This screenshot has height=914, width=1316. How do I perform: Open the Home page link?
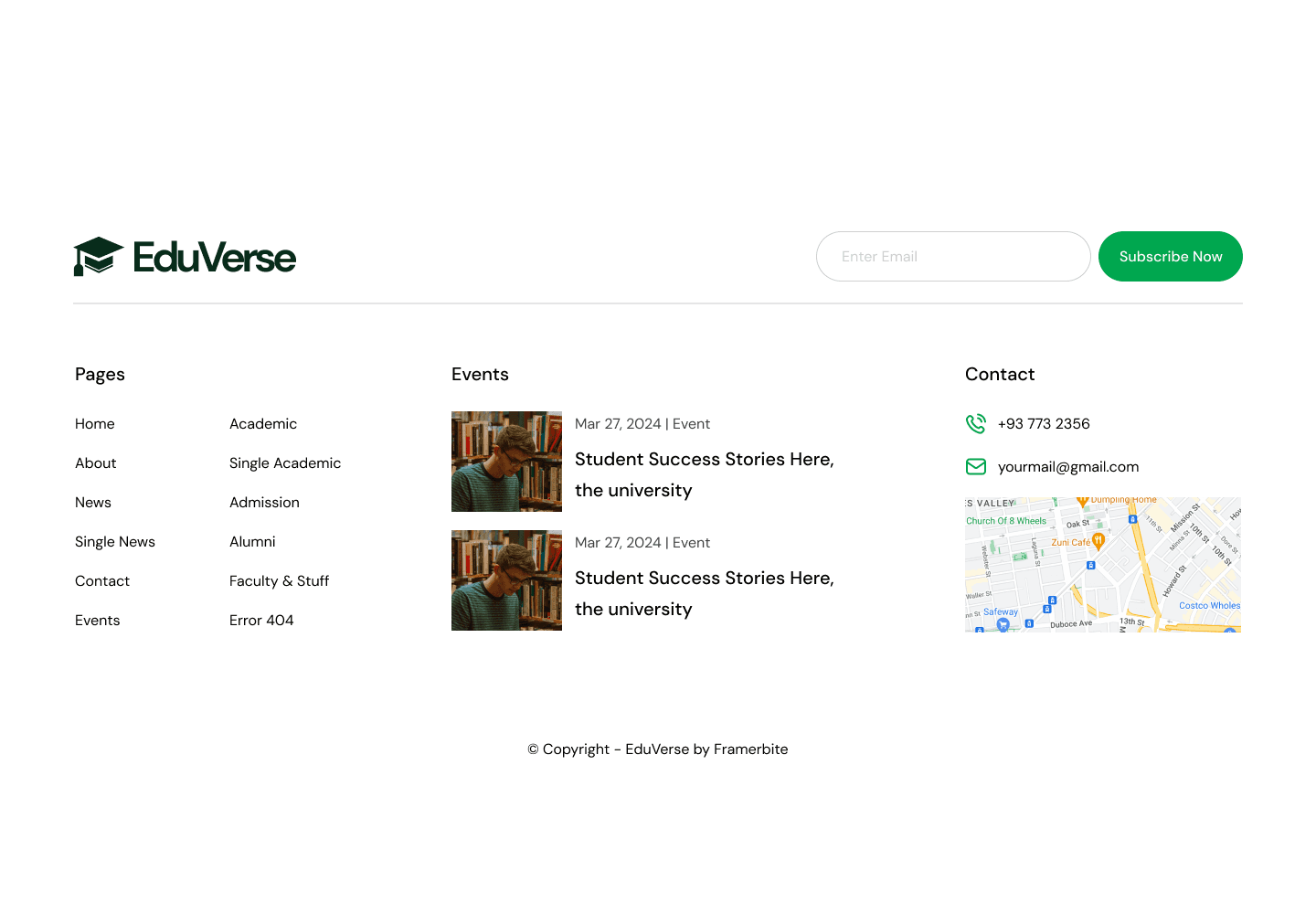(x=95, y=424)
